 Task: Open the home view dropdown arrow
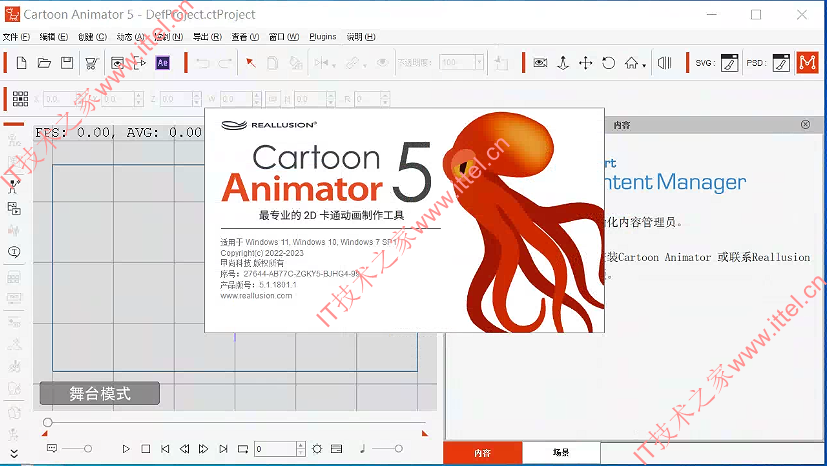point(644,66)
